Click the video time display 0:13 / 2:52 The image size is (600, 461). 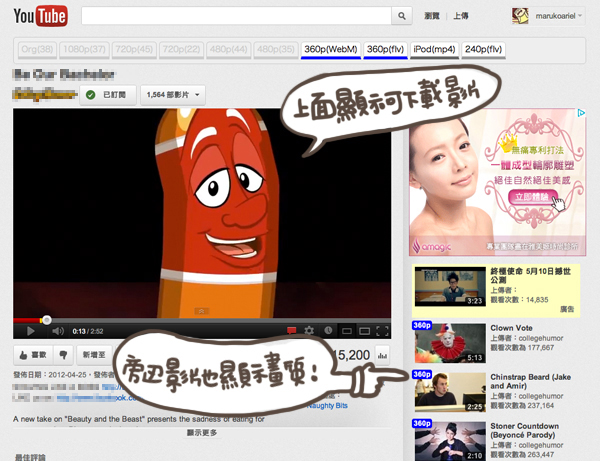click(x=88, y=331)
